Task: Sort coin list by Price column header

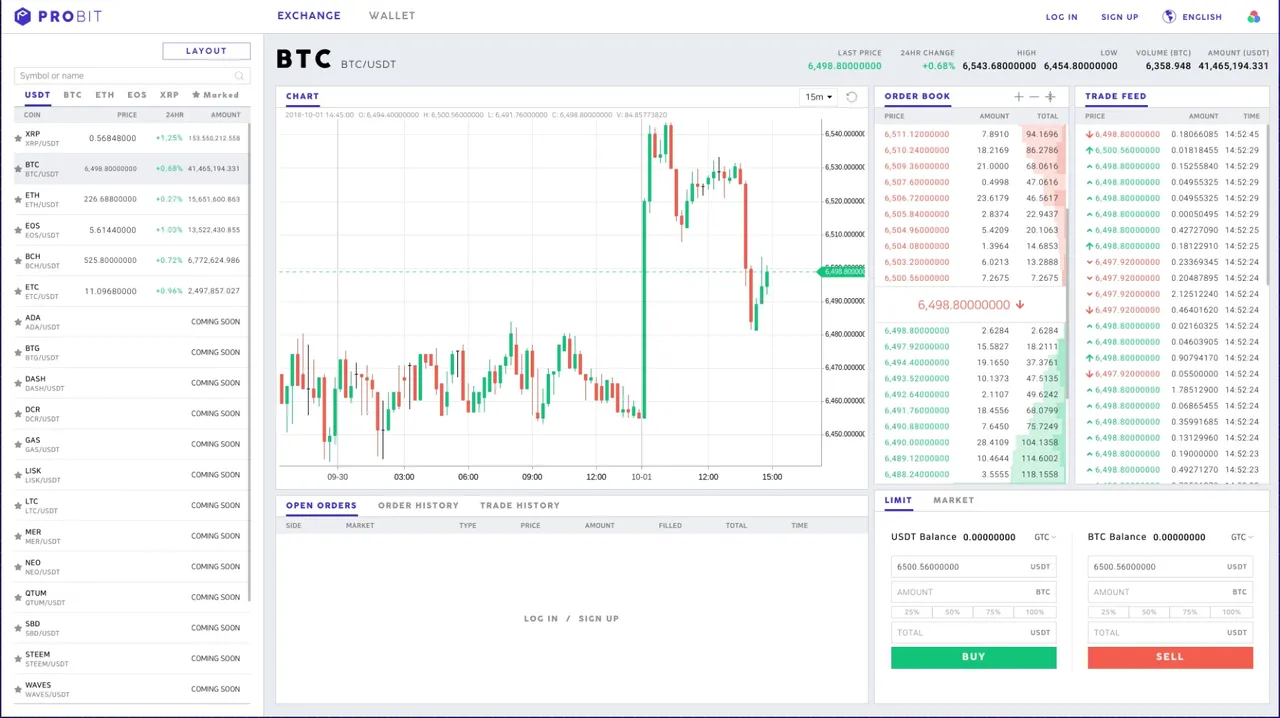Action: (x=127, y=115)
